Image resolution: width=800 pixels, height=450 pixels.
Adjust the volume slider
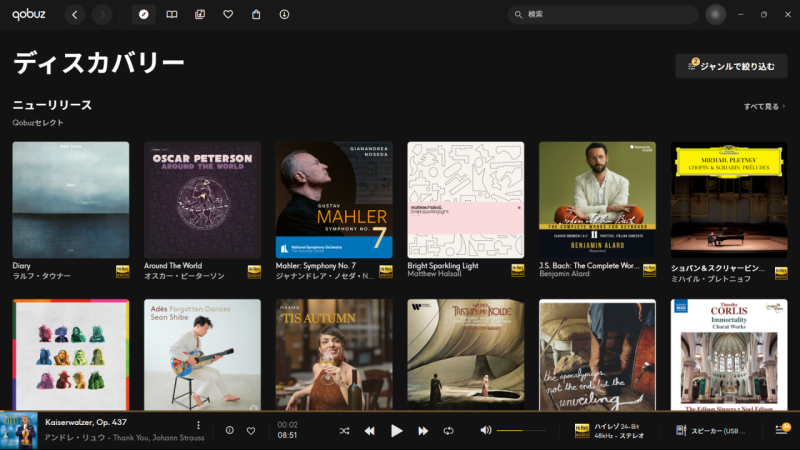[x=521, y=430]
